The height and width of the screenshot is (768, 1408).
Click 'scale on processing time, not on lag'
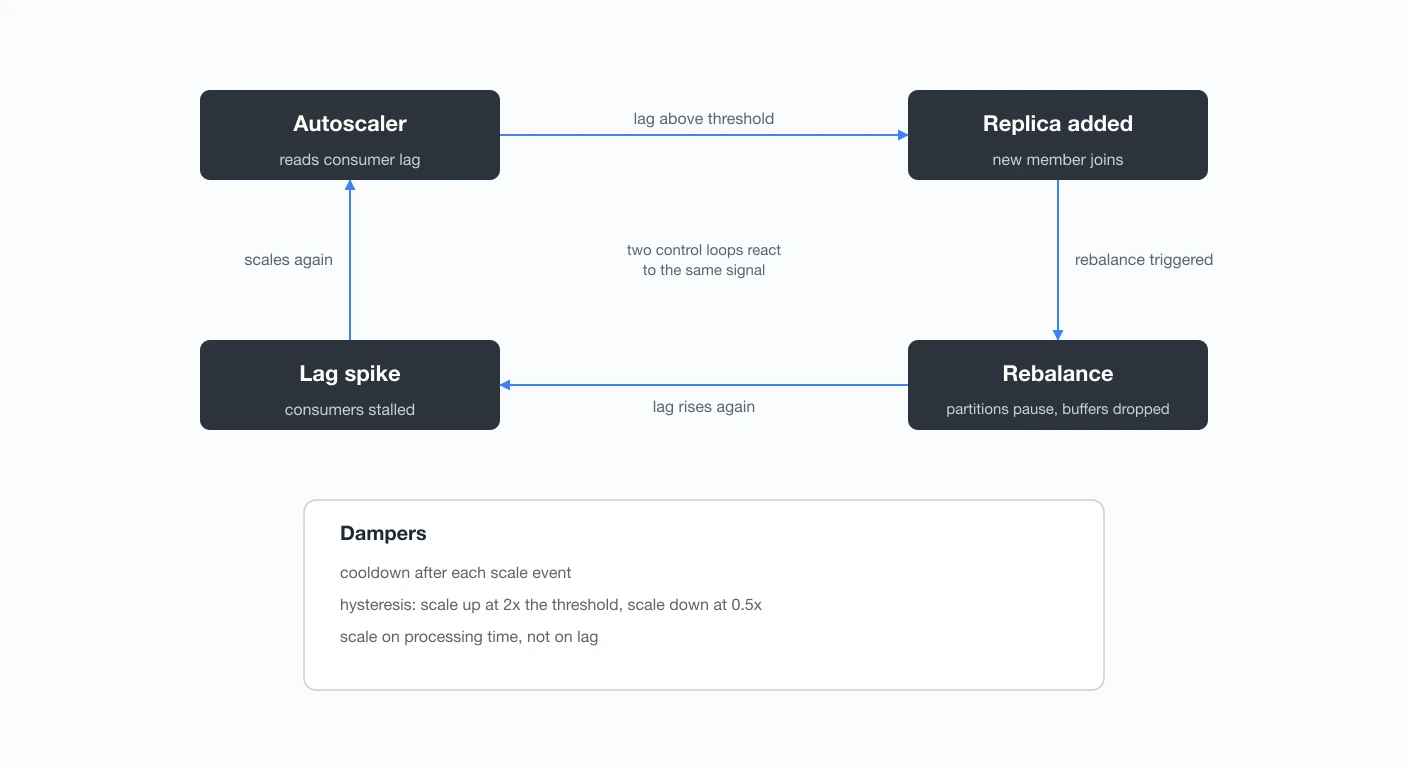click(469, 637)
